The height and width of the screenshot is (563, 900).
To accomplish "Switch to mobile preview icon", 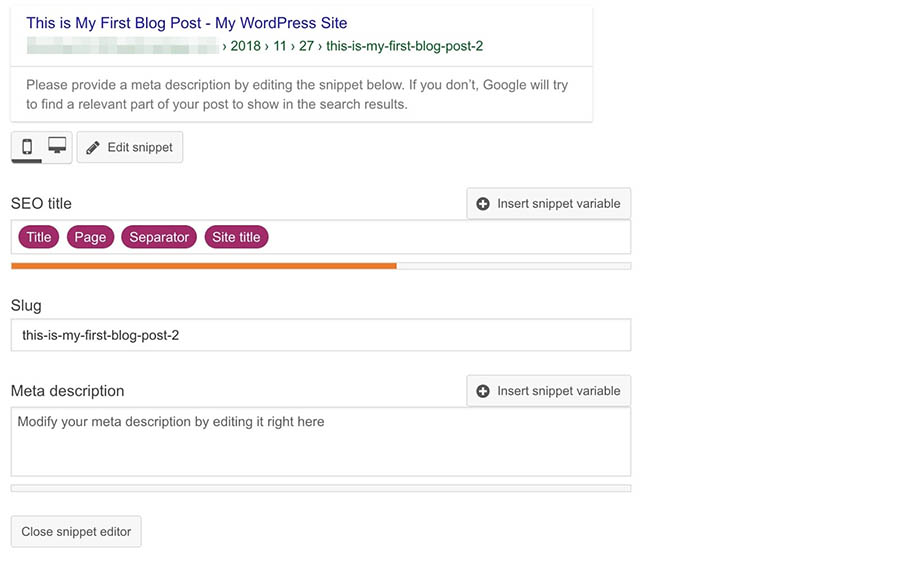I will (27, 147).
